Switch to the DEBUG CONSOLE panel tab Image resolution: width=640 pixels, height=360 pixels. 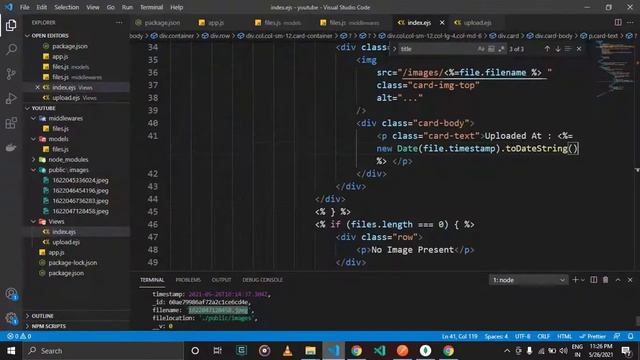coord(262,280)
